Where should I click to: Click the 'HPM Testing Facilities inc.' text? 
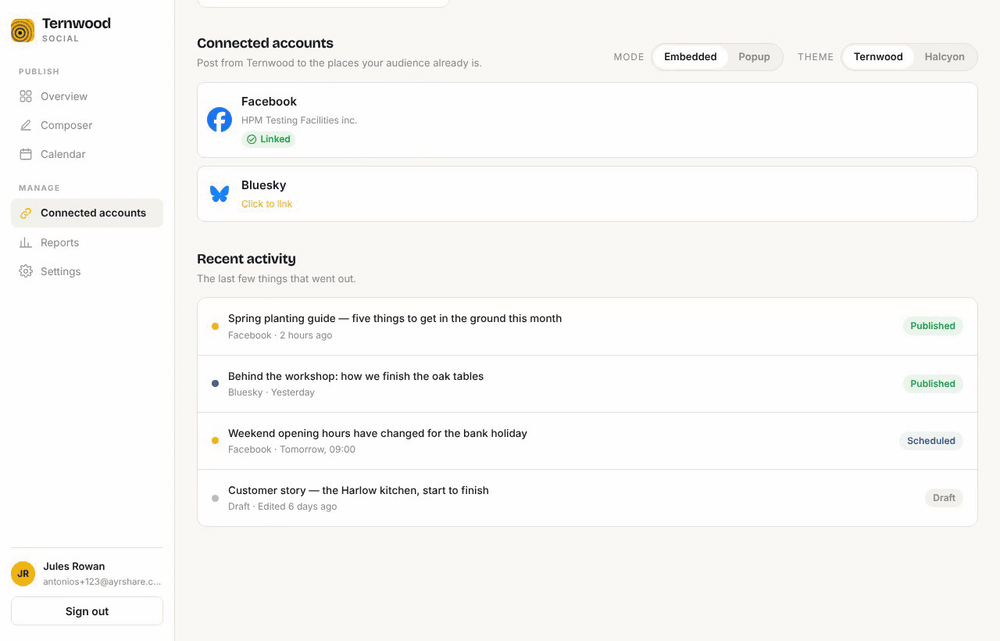(299, 120)
